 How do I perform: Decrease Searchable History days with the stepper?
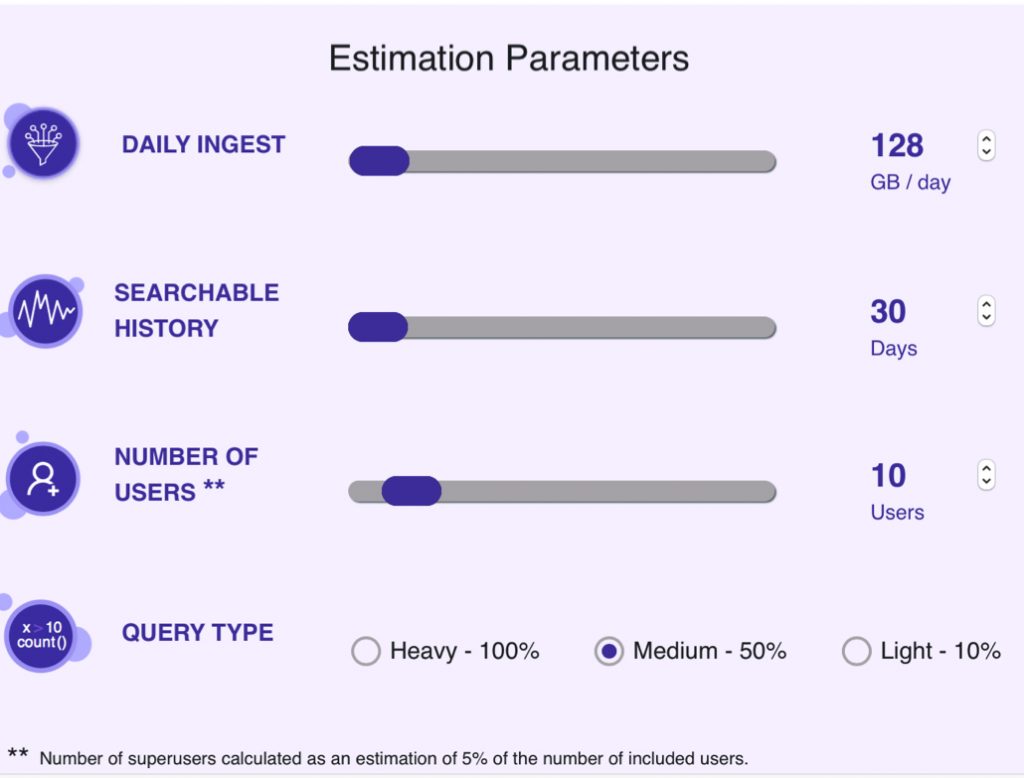[x=984, y=318]
